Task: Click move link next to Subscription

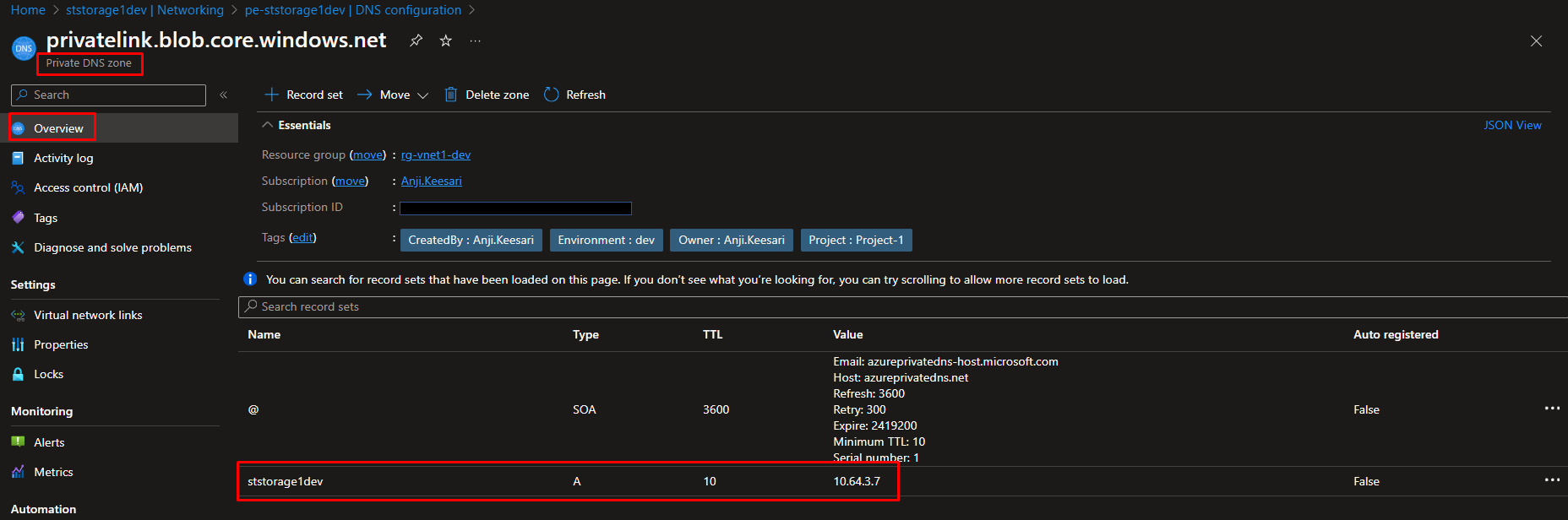Action: coord(351,181)
